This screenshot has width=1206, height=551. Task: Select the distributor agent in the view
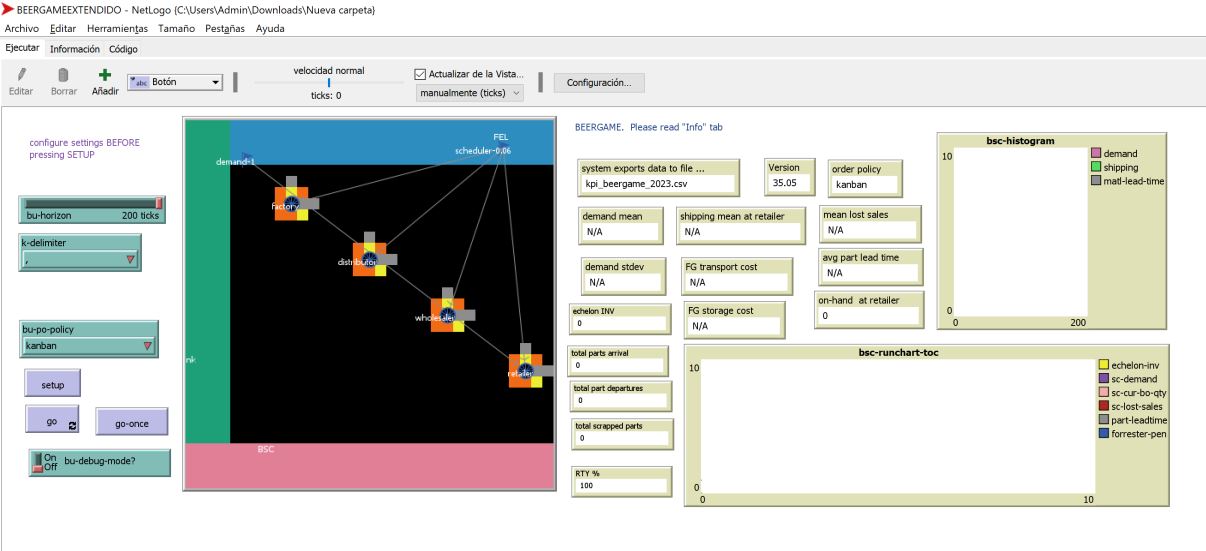369,259
